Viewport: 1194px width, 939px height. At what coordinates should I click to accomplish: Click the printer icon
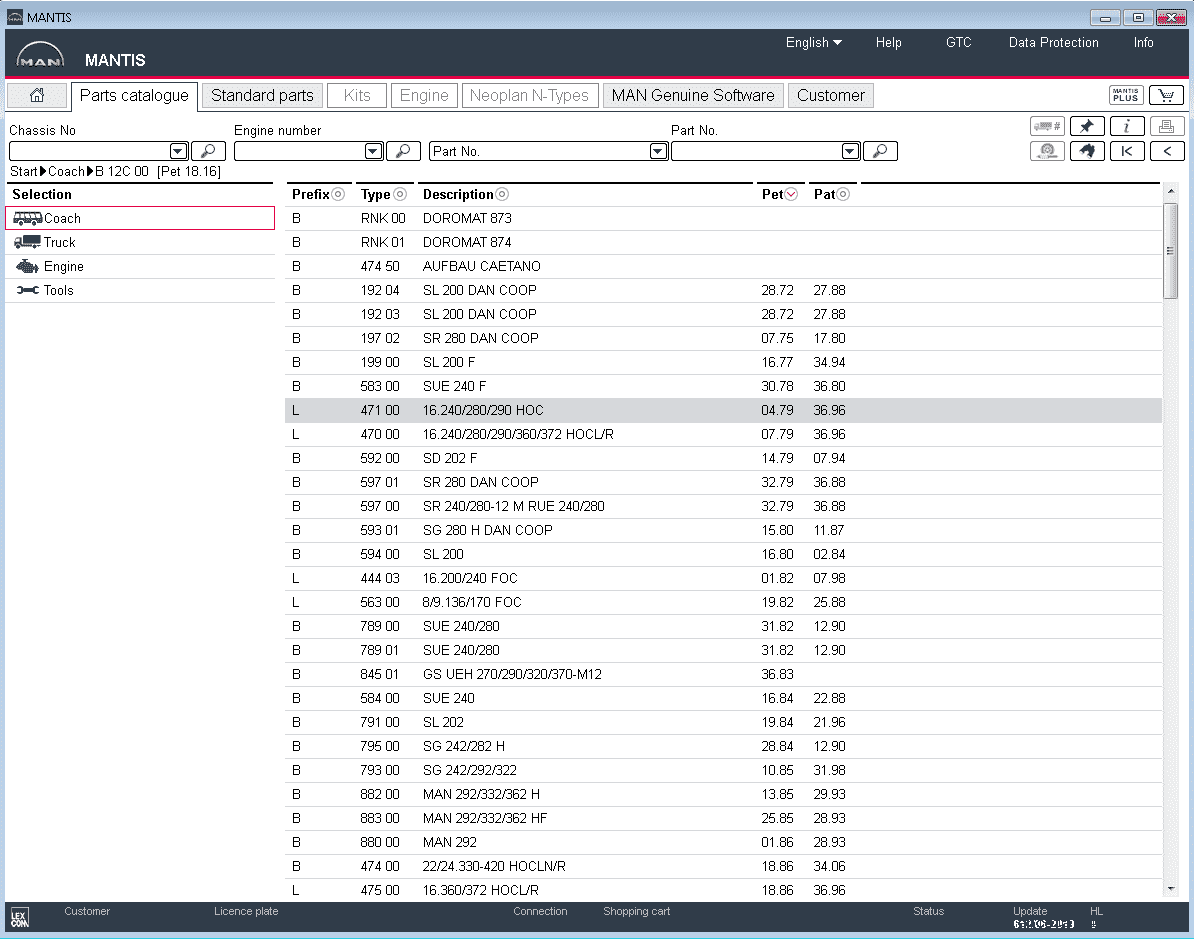click(1166, 126)
